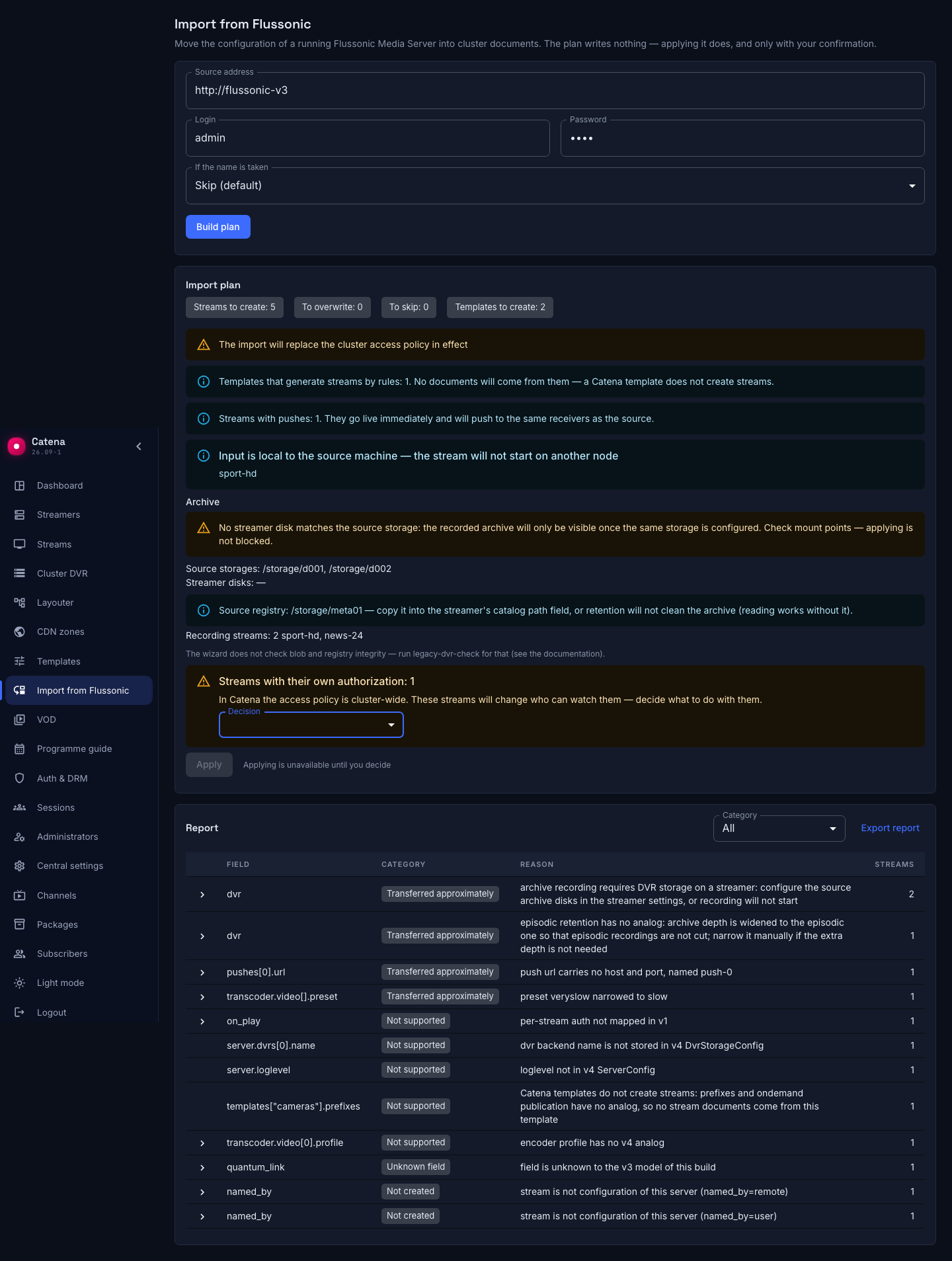This screenshot has width=952, height=1261.
Task: Click the Packages box icon
Action: pyautogui.click(x=20, y=924)
